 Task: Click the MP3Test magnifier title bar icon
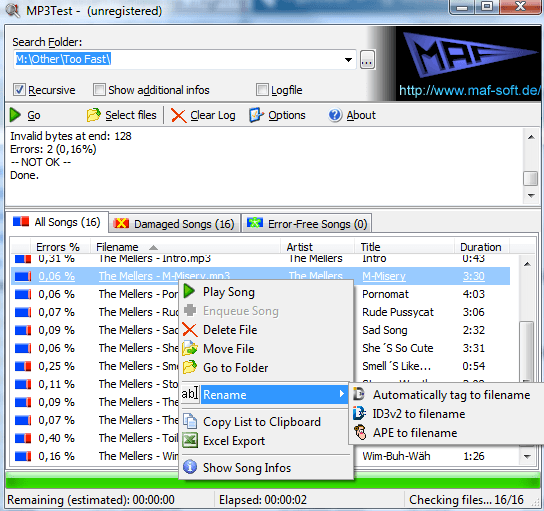point(13,10)
